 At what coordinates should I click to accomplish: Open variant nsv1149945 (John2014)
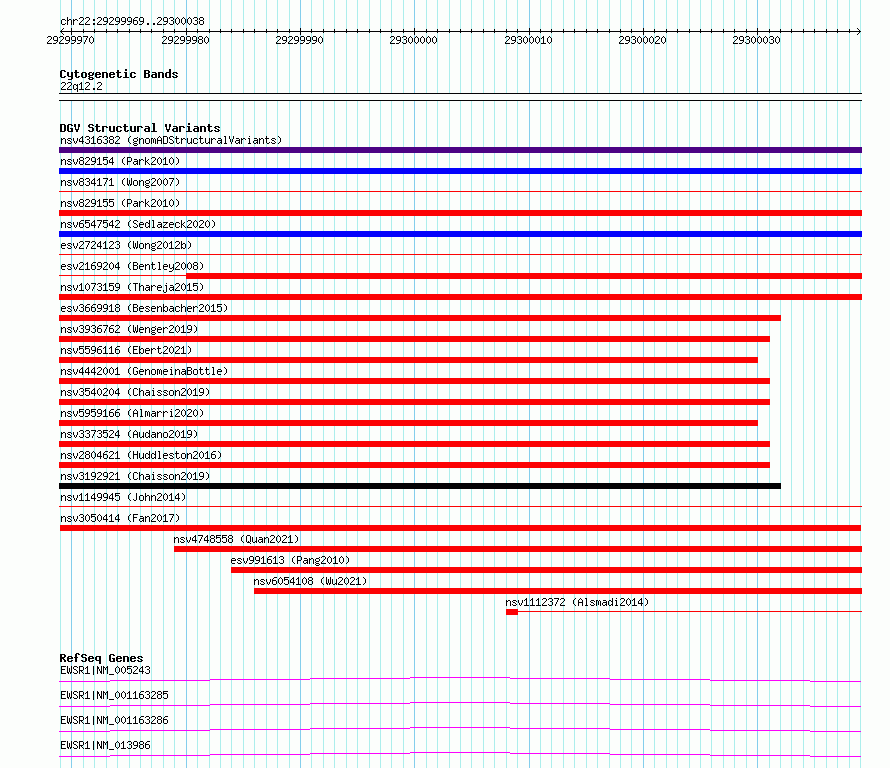(x=123, y=497)
